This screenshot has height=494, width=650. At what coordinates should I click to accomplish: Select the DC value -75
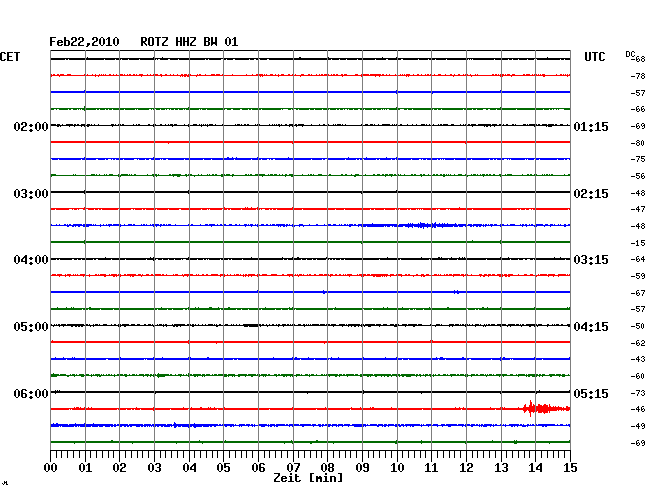pyautogui.click(x=638, y=159)
